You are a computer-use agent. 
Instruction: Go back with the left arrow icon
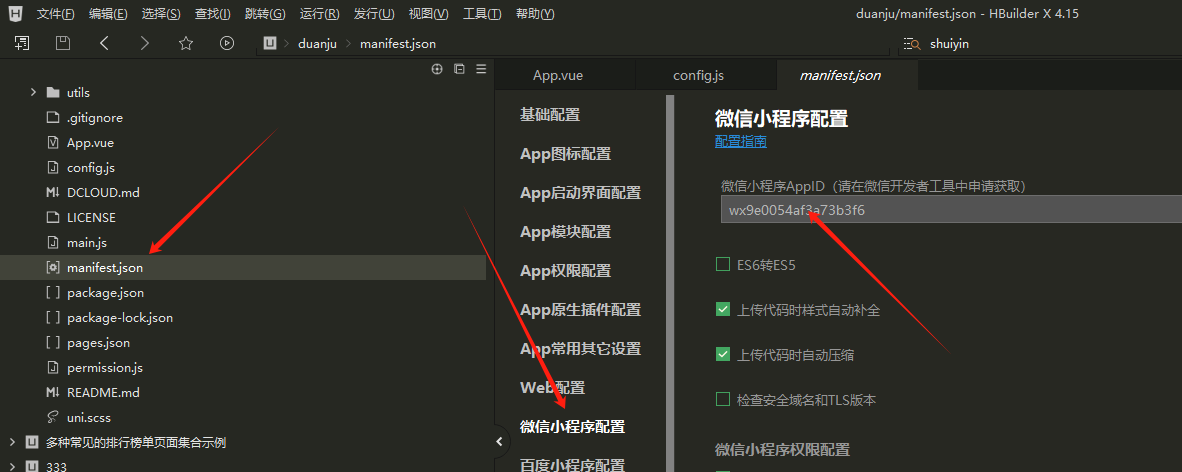[104, 44]
